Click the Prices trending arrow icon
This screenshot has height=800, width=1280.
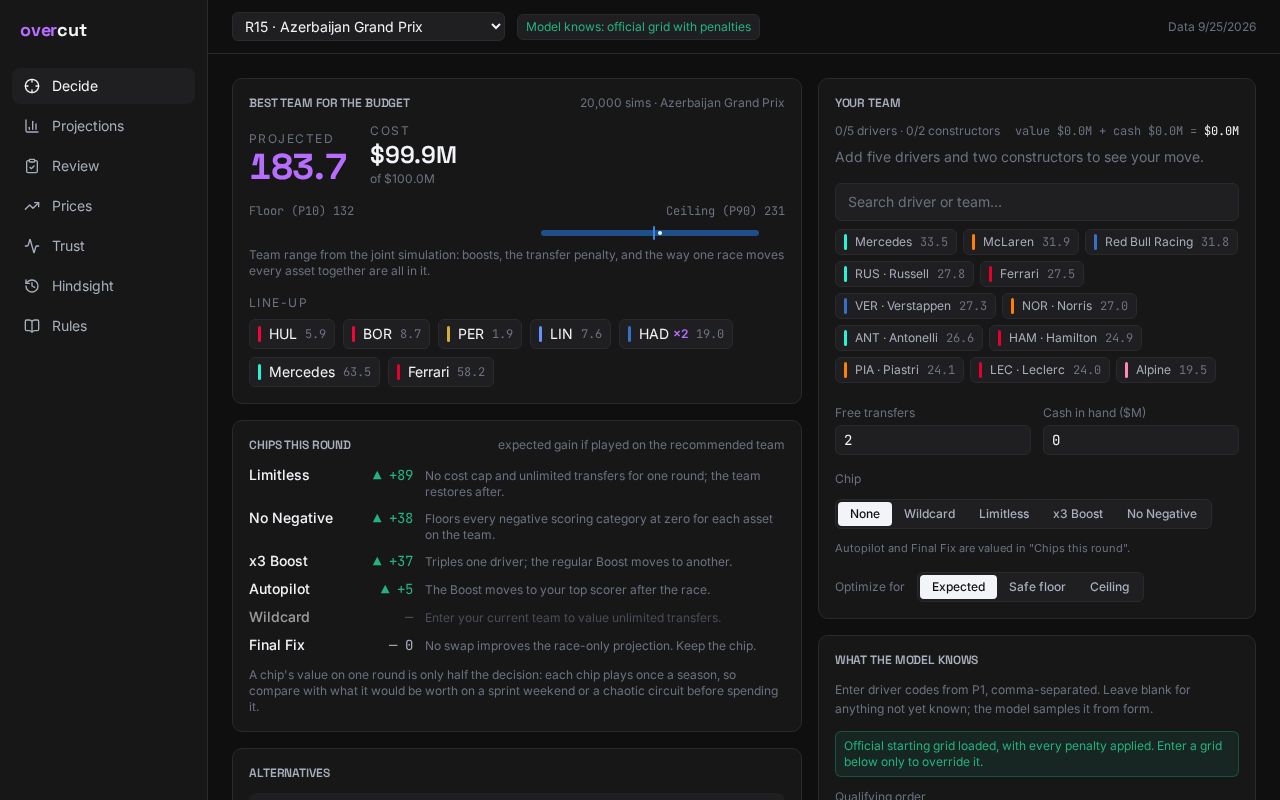(x=32, y=206)
